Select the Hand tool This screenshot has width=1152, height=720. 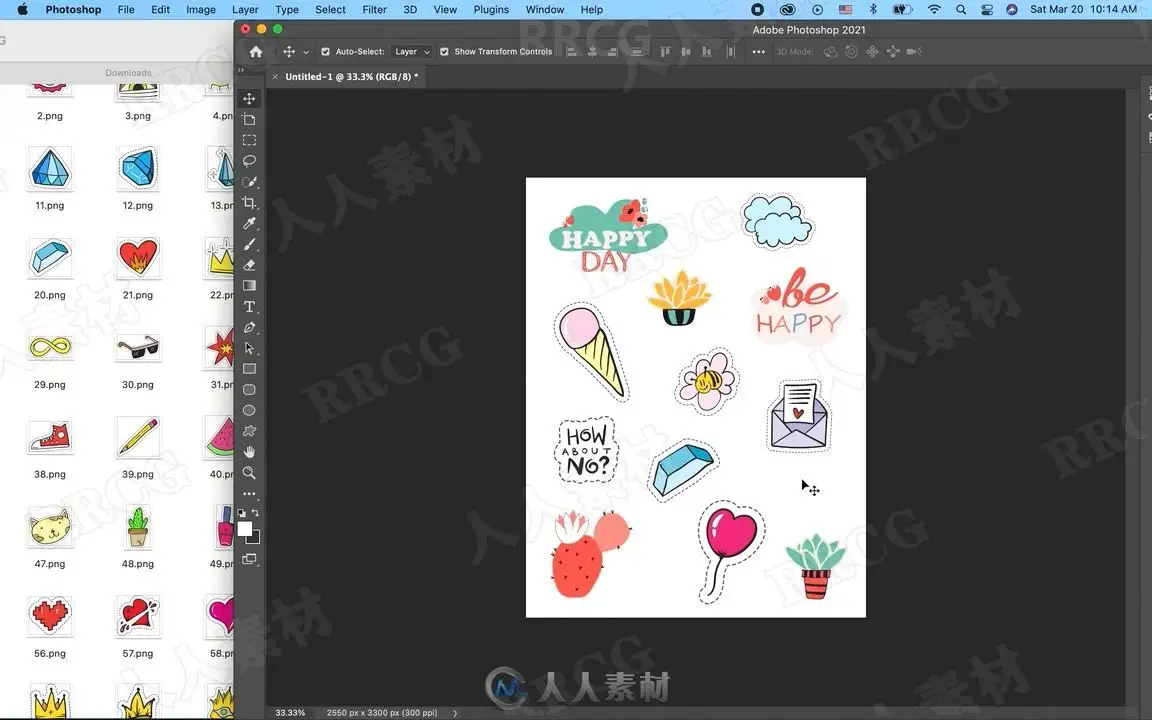tap(249, 452)
